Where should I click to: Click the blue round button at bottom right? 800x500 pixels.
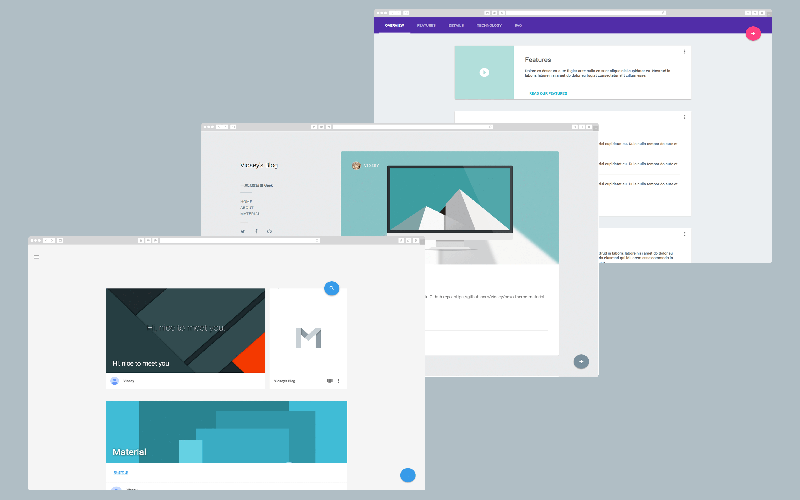click(408, 475)
